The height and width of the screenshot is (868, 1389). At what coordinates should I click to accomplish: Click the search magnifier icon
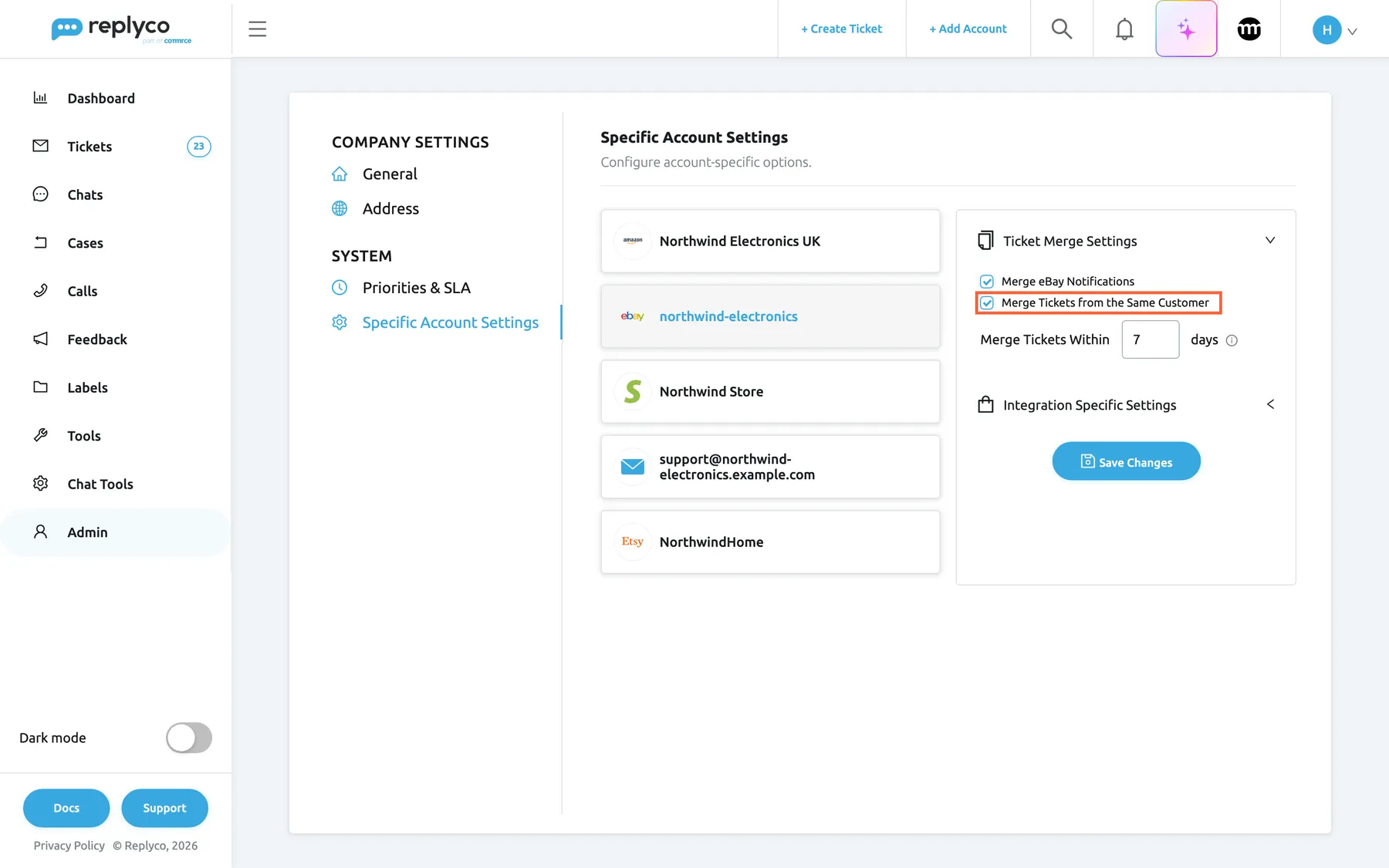tap(1062, 29)
